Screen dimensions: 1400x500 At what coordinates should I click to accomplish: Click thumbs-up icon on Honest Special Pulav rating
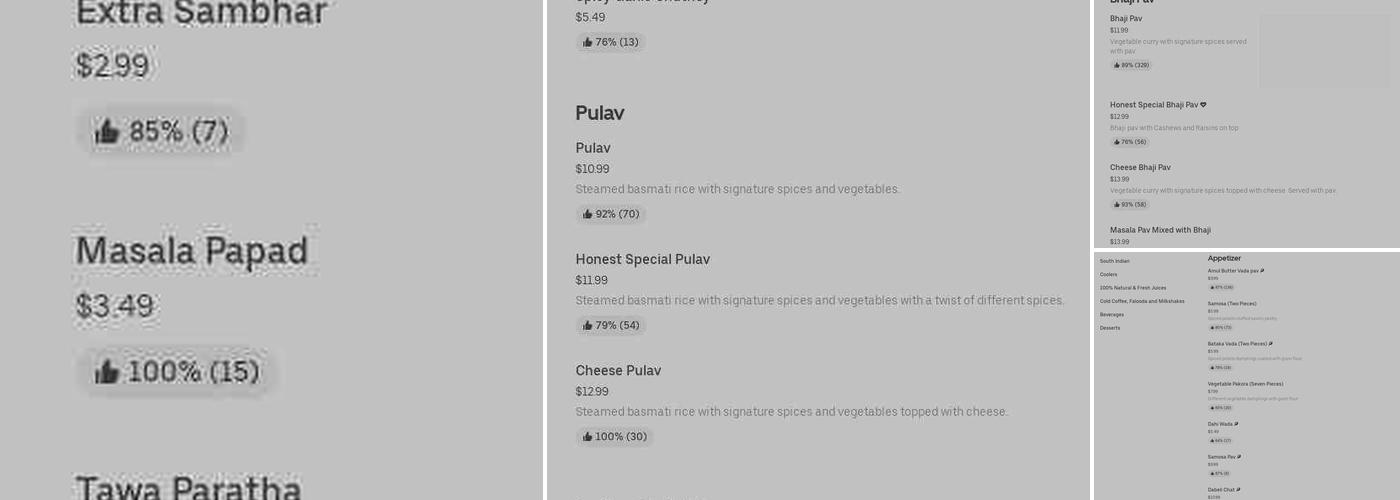588,325
